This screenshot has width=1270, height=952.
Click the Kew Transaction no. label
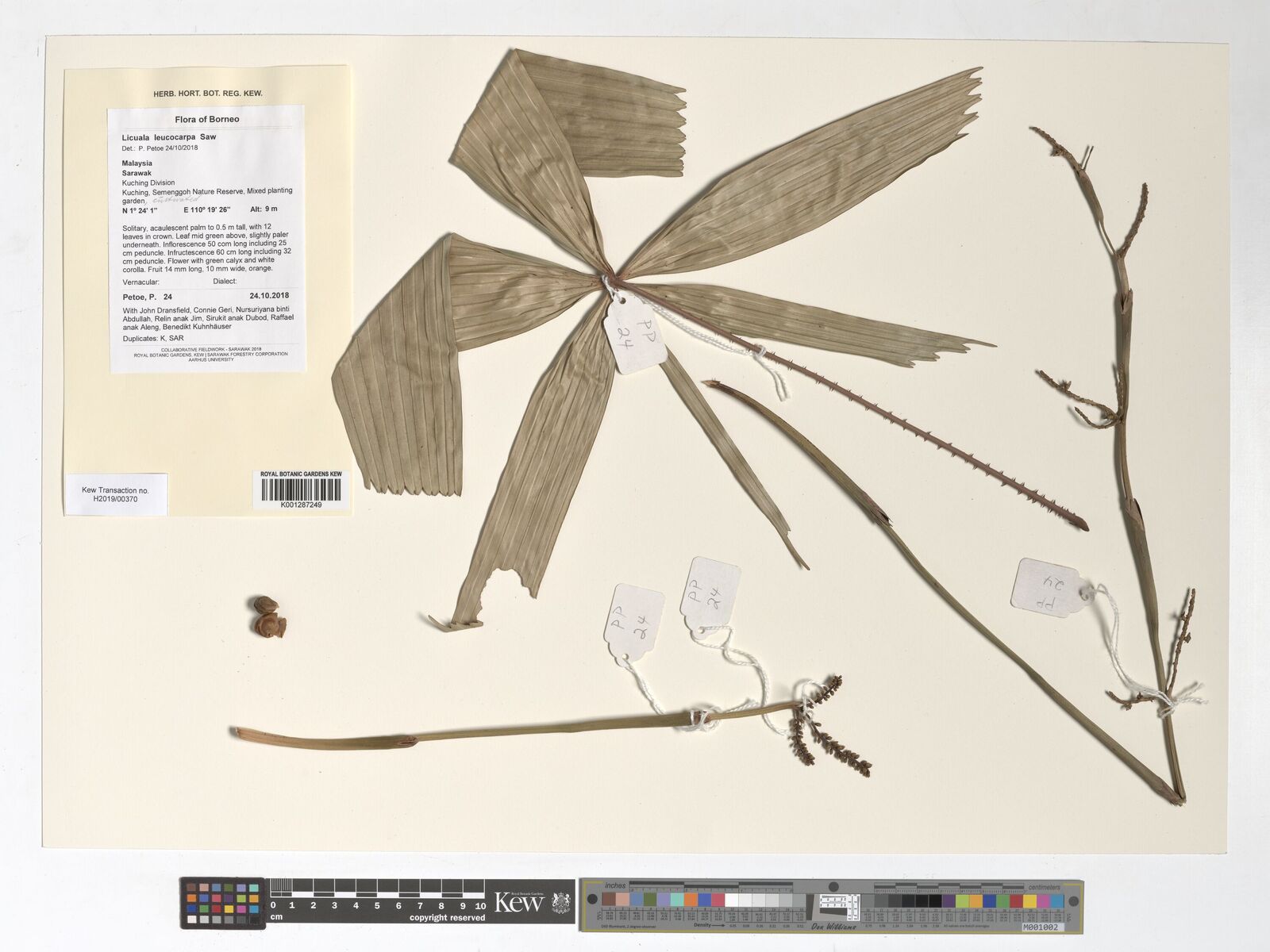(116, 494)
